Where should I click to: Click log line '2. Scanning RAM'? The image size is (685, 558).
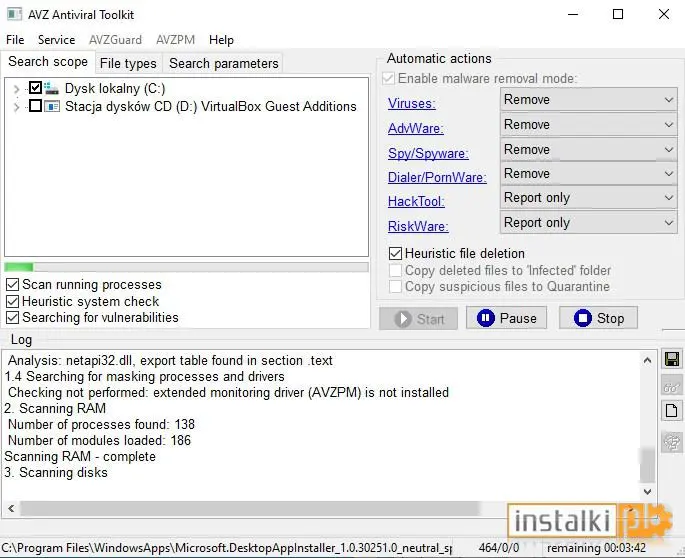pos(55,408)
